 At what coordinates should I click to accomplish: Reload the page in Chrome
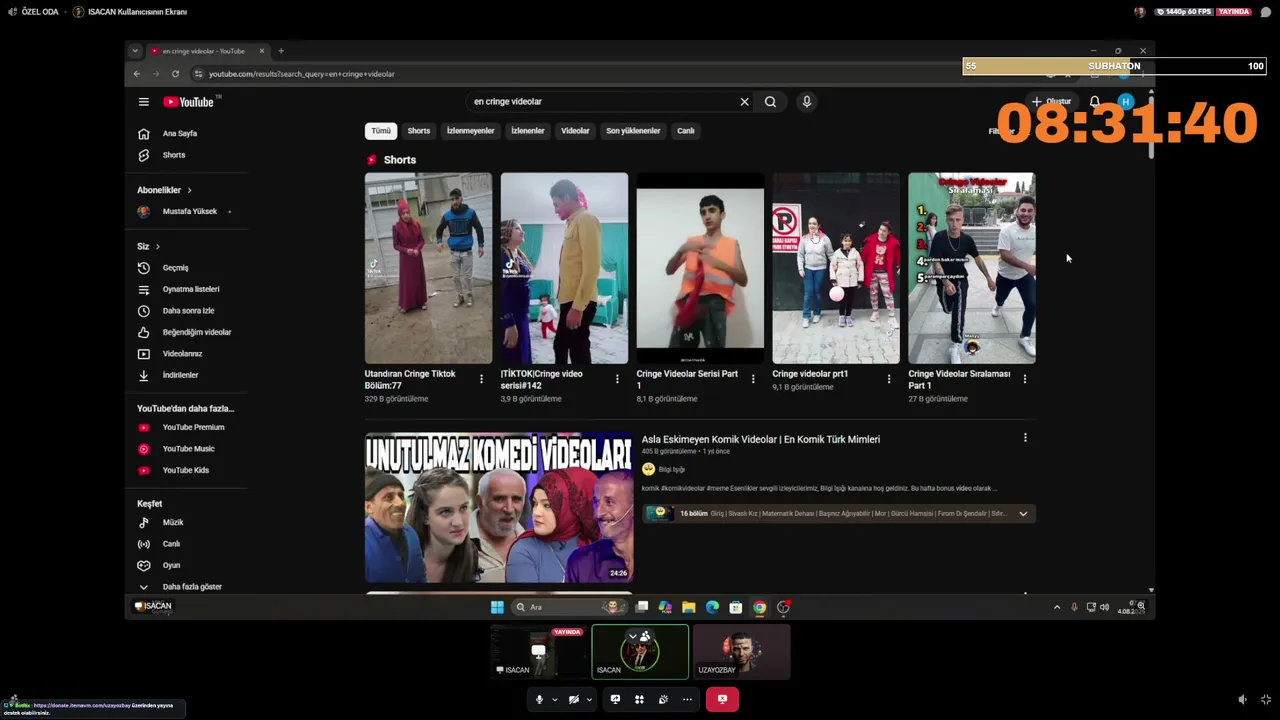175,74
